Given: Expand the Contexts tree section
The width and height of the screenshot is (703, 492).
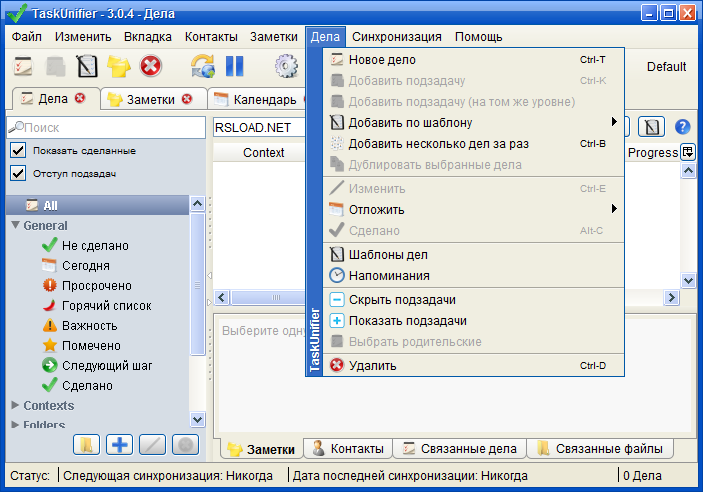Looking at the screenshot, I should pos(15,405).
